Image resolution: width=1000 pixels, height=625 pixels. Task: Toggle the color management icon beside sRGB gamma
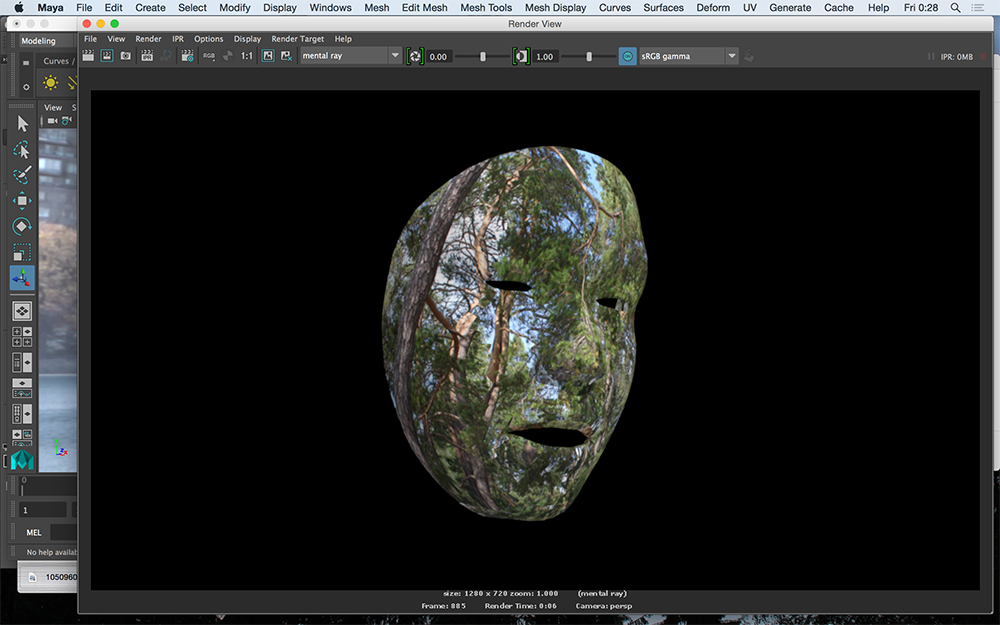coord(627,56)
